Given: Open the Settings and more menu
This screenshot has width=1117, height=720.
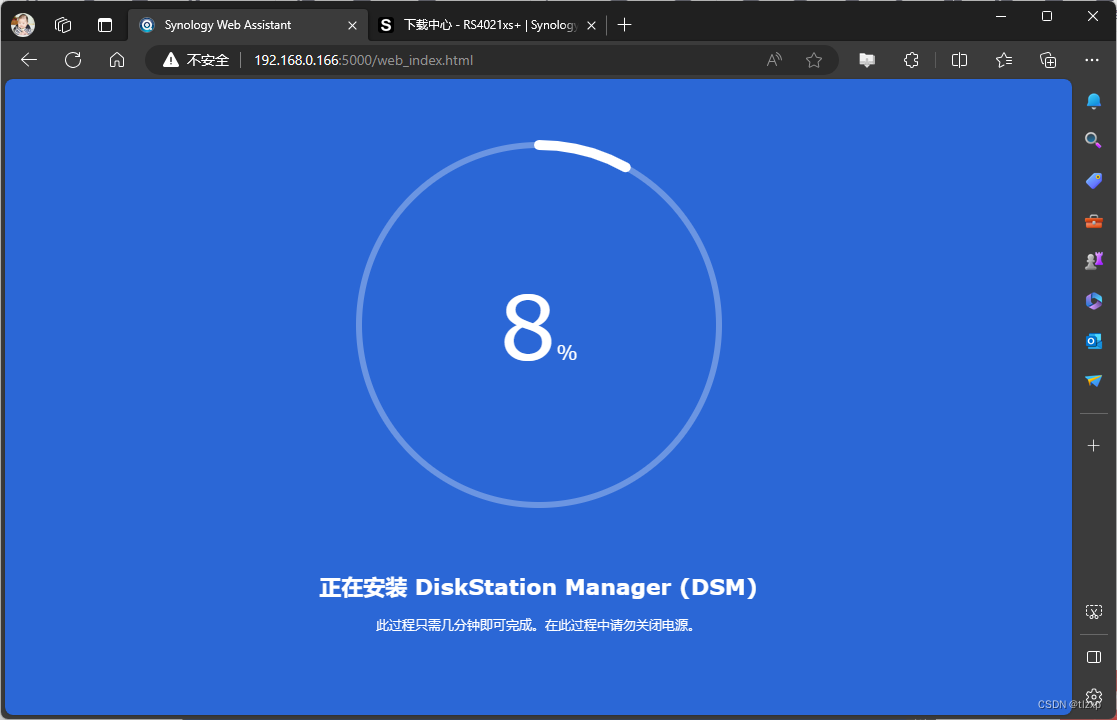Looking at the screenshot, I should click(1091, 60).
